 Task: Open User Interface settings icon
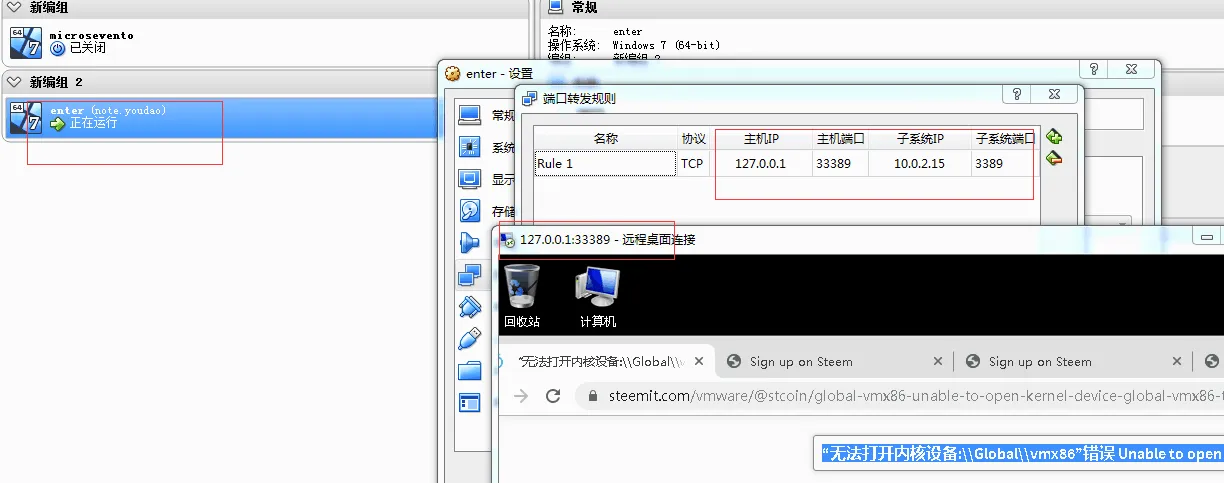point(470,403)
